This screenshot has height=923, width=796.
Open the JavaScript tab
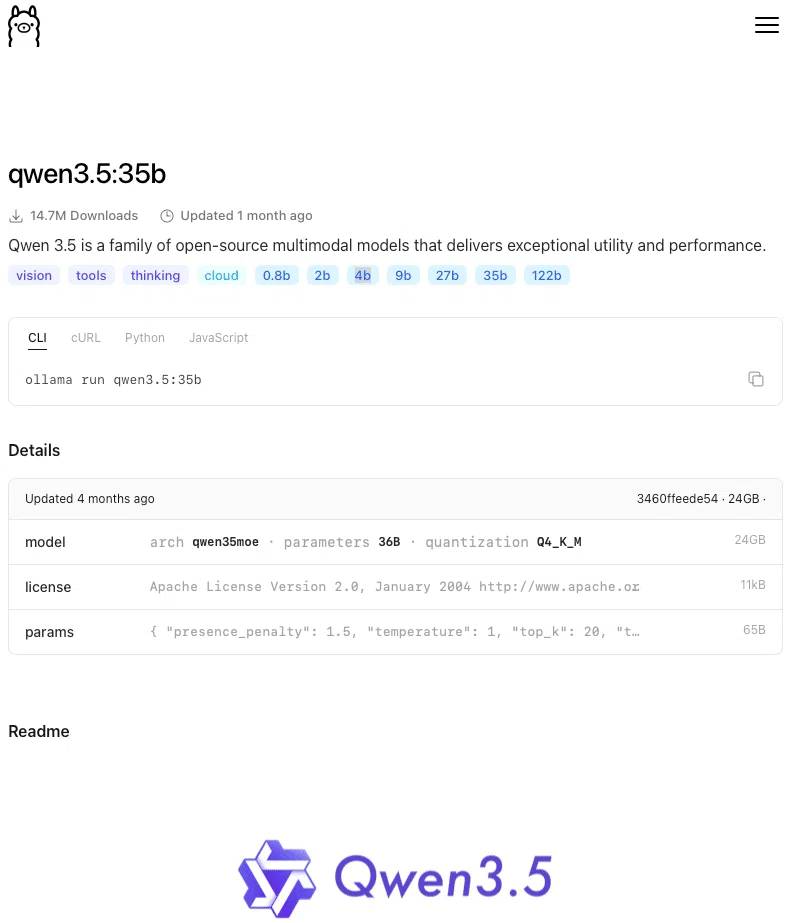tap(218, 338)
